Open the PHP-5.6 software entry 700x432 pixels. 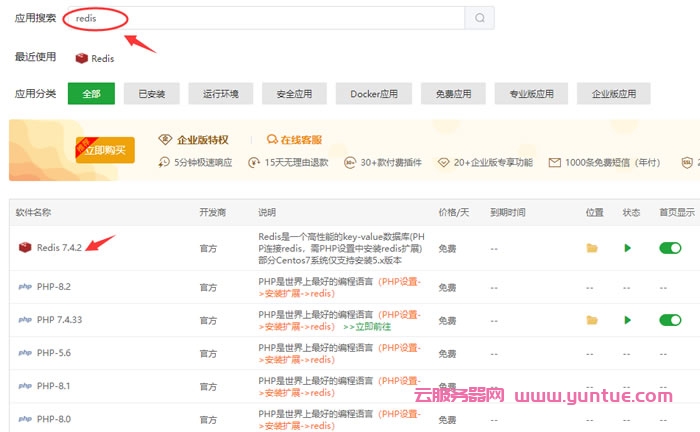(x=53, y=353)
